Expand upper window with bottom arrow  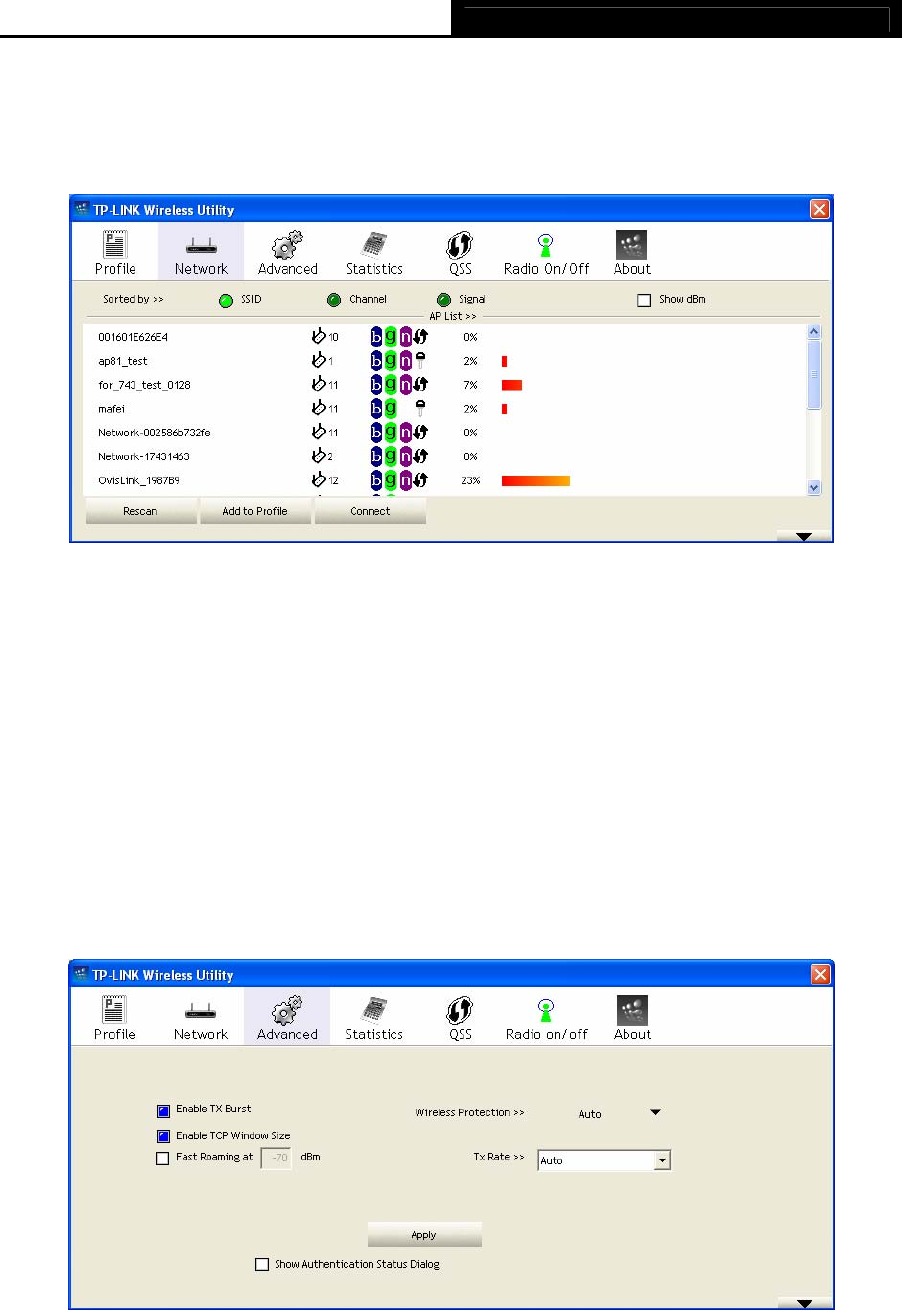804,537
